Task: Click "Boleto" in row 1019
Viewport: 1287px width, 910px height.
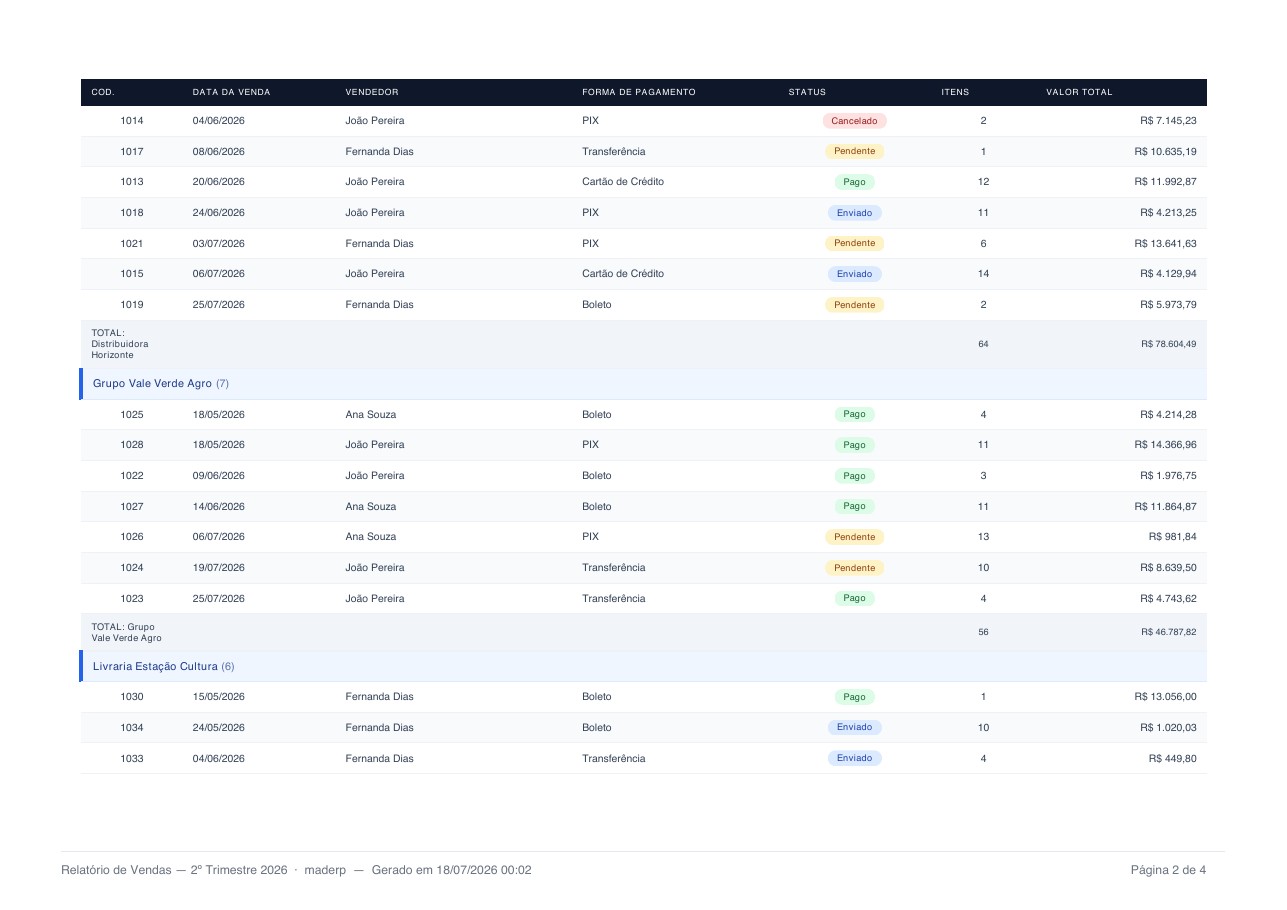Action: (597, 305)
